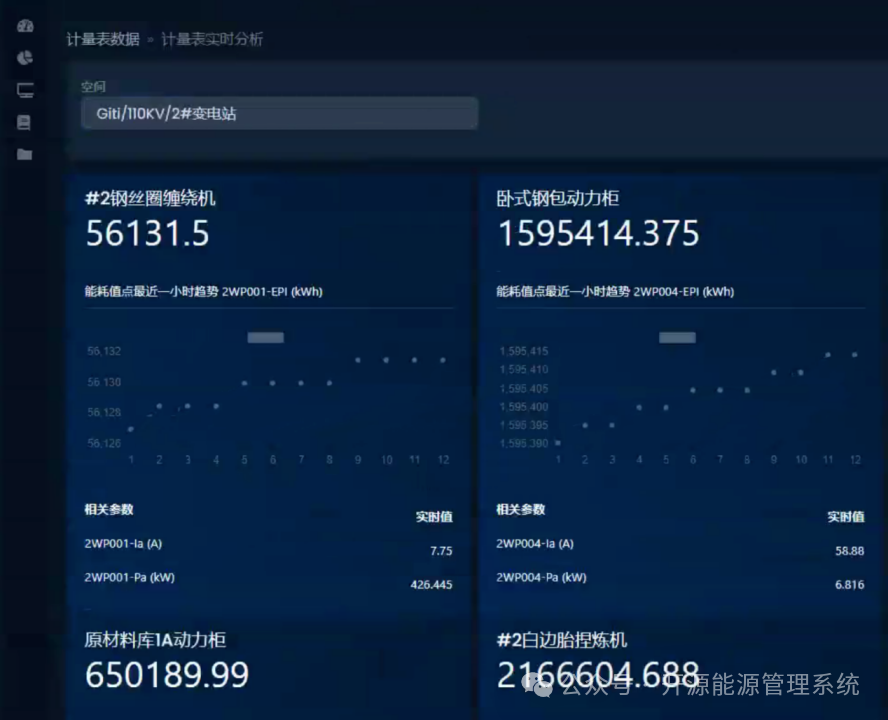
Task: Toggle the 2WP001-EPI chart legend marker
Action: point(264,337)
